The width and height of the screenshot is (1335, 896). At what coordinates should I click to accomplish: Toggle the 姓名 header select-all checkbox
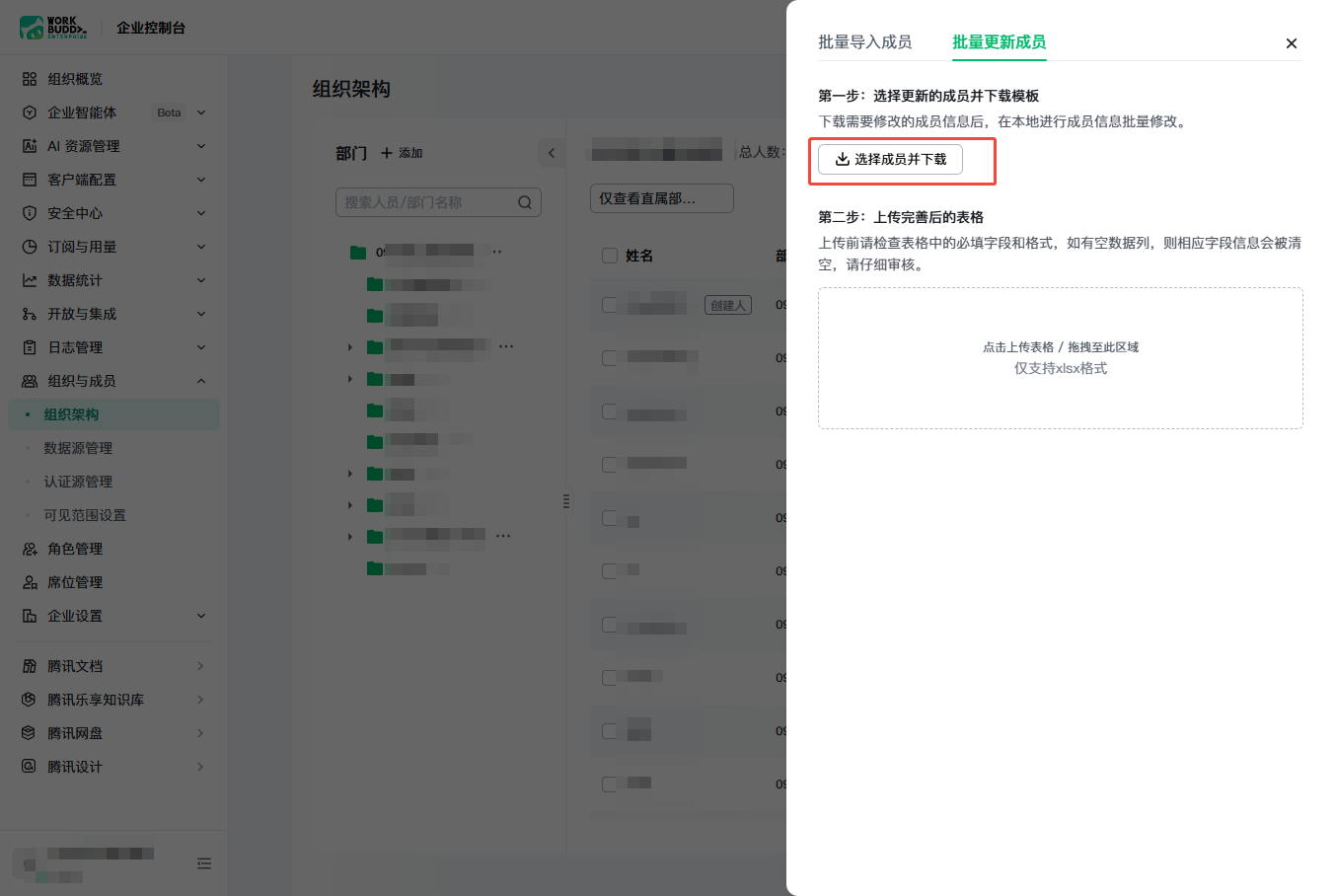click(x=610, y=256)
